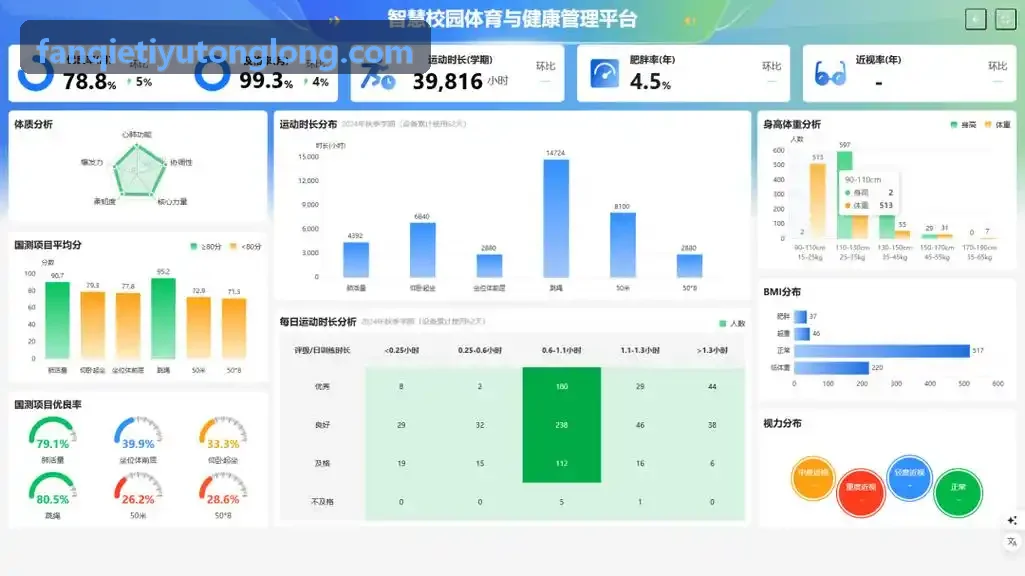1025x576 pixels.
Task: Click the 33.3% orange gauge
Action: (x=222, y=435)
